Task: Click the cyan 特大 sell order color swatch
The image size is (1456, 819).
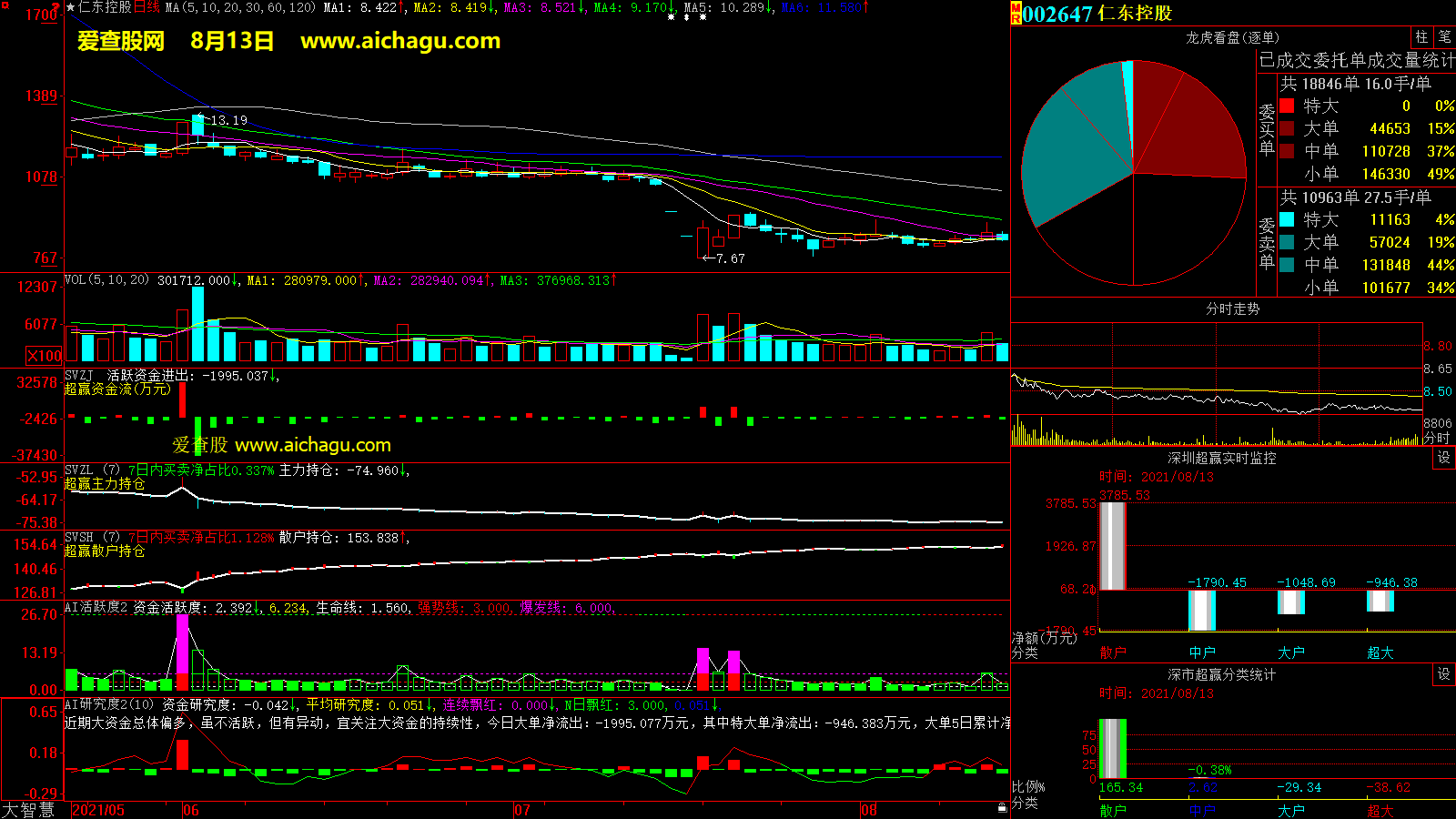Action: pyautogui.click(x=1287, y=219)
